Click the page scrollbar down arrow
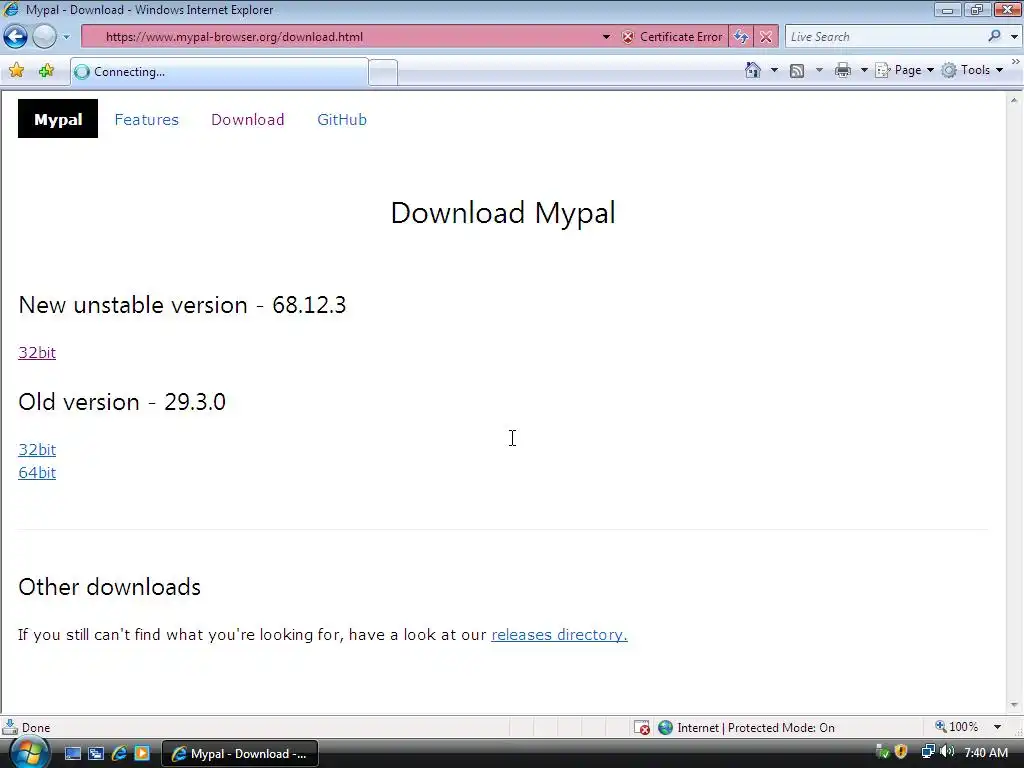The width and height of the screenshot is (1024, 768). coord(1014,705)
